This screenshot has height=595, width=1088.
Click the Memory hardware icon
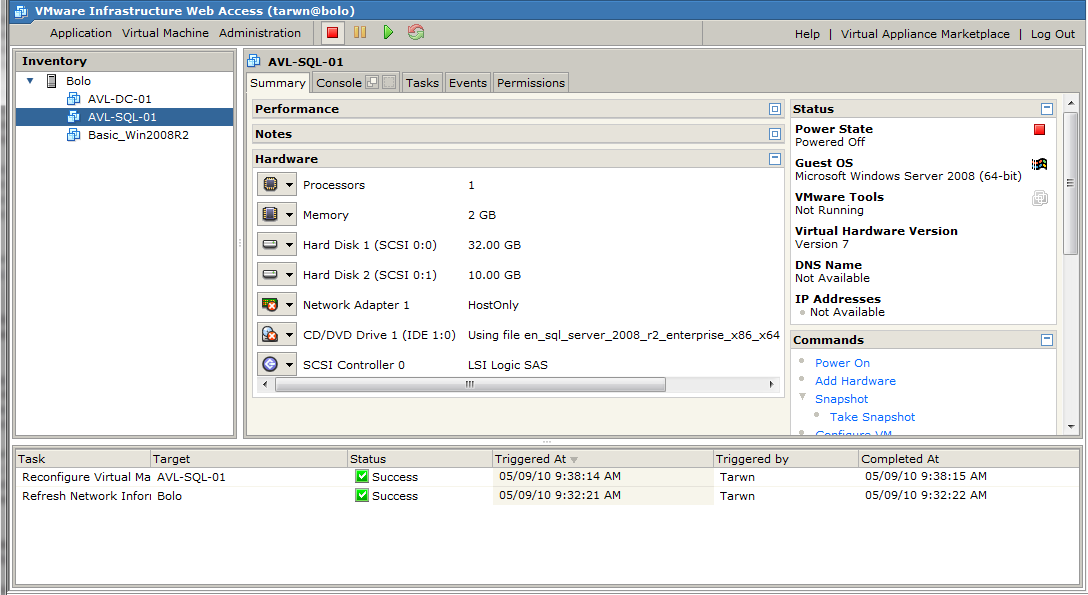(270, 214)
